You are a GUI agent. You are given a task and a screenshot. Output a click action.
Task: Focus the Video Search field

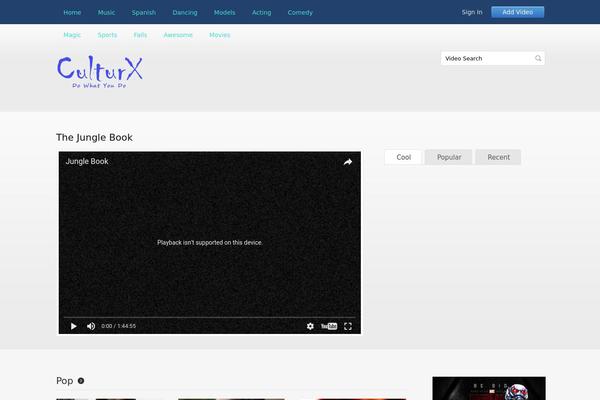coord(492,58)
